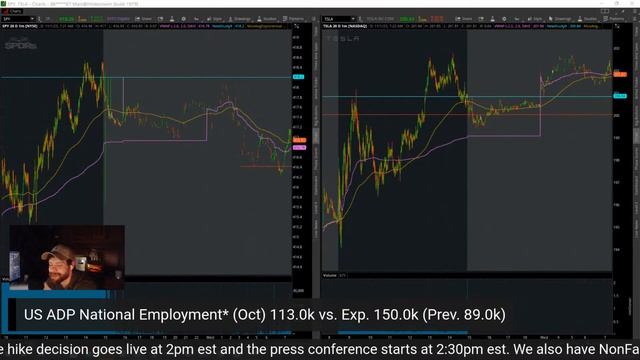640x360 pixels.
Task: Open chart grid icon on SPY toolbar
Action: (x=160, y=19)
